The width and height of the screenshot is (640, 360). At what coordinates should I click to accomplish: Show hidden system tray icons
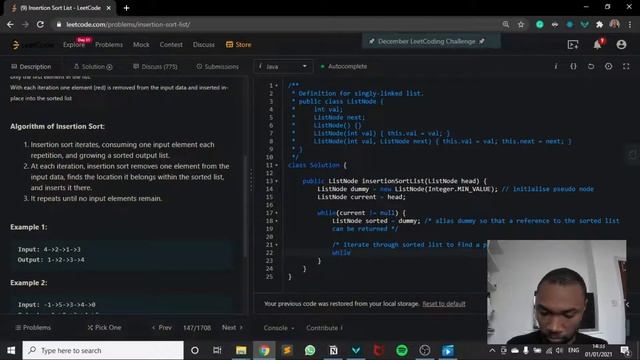pyautogui.click(x=492, y=350)
